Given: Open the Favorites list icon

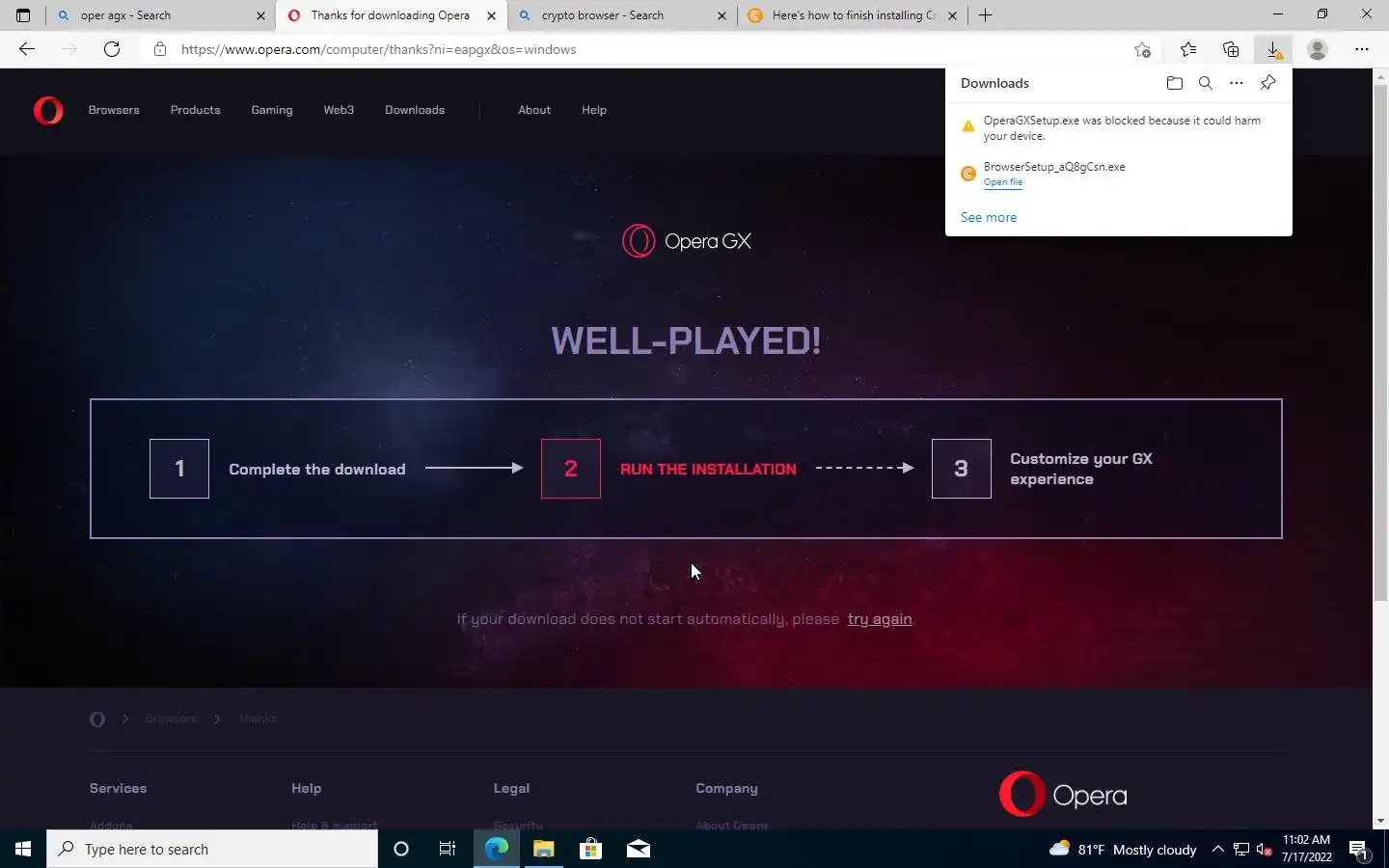Looking at the screenshot, I should [1188, 49].
